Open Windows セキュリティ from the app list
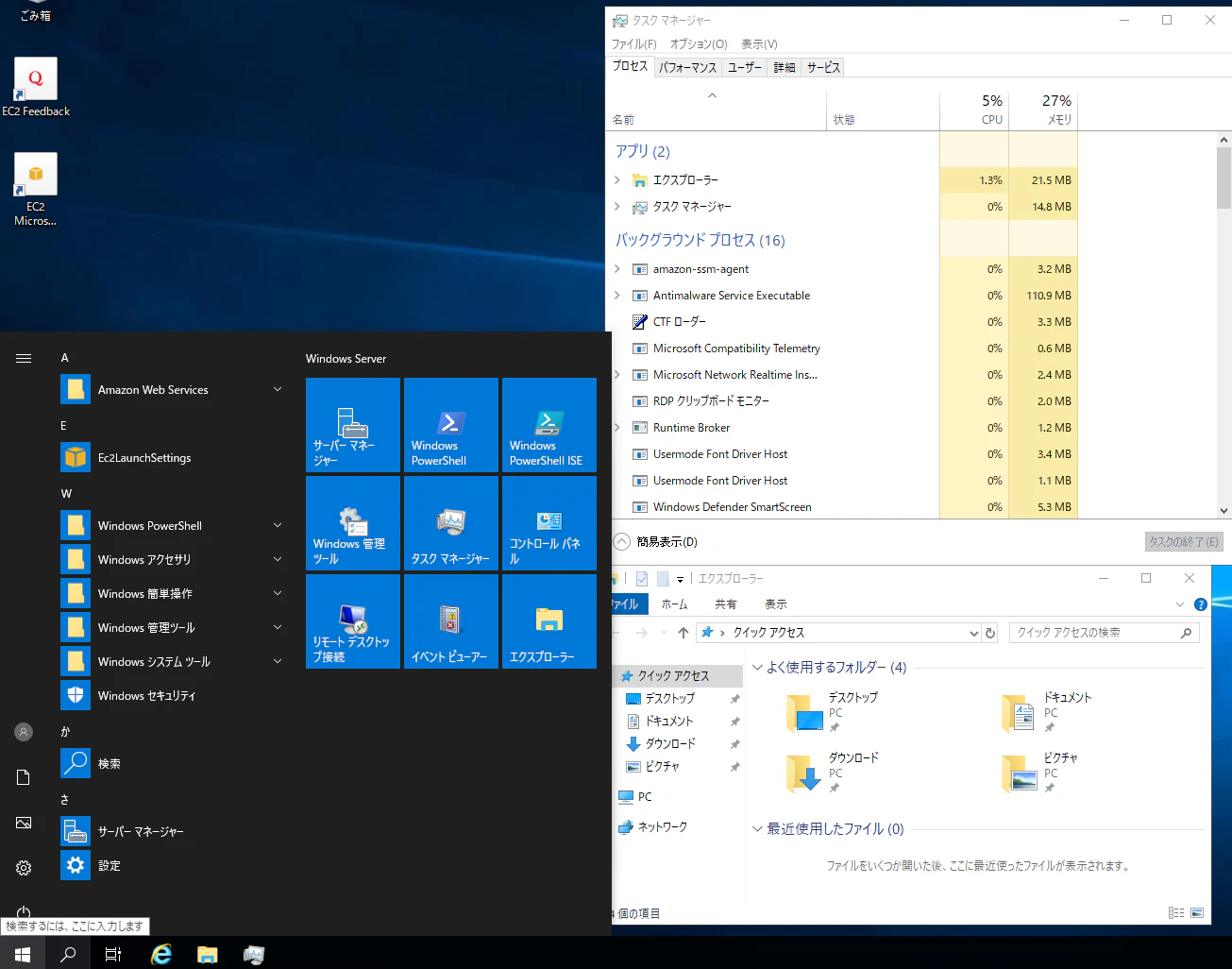 (x=174, y=696)
